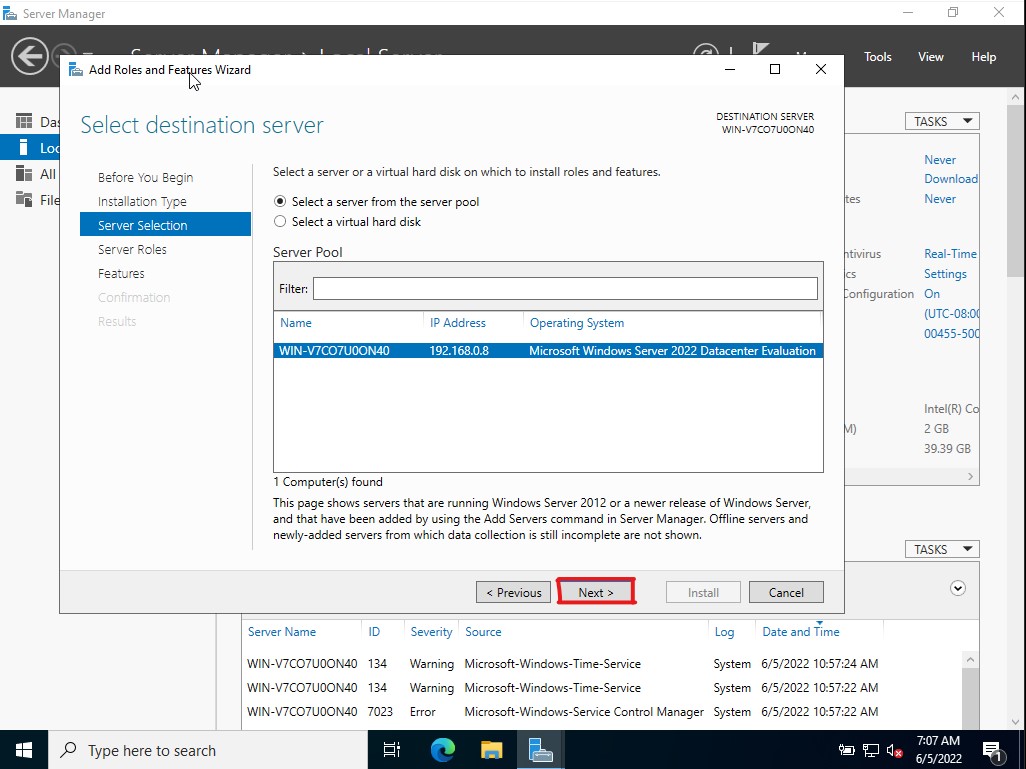Click the wizard title bar icon
Screen dimensions: 1026x769
click(76, 69)
